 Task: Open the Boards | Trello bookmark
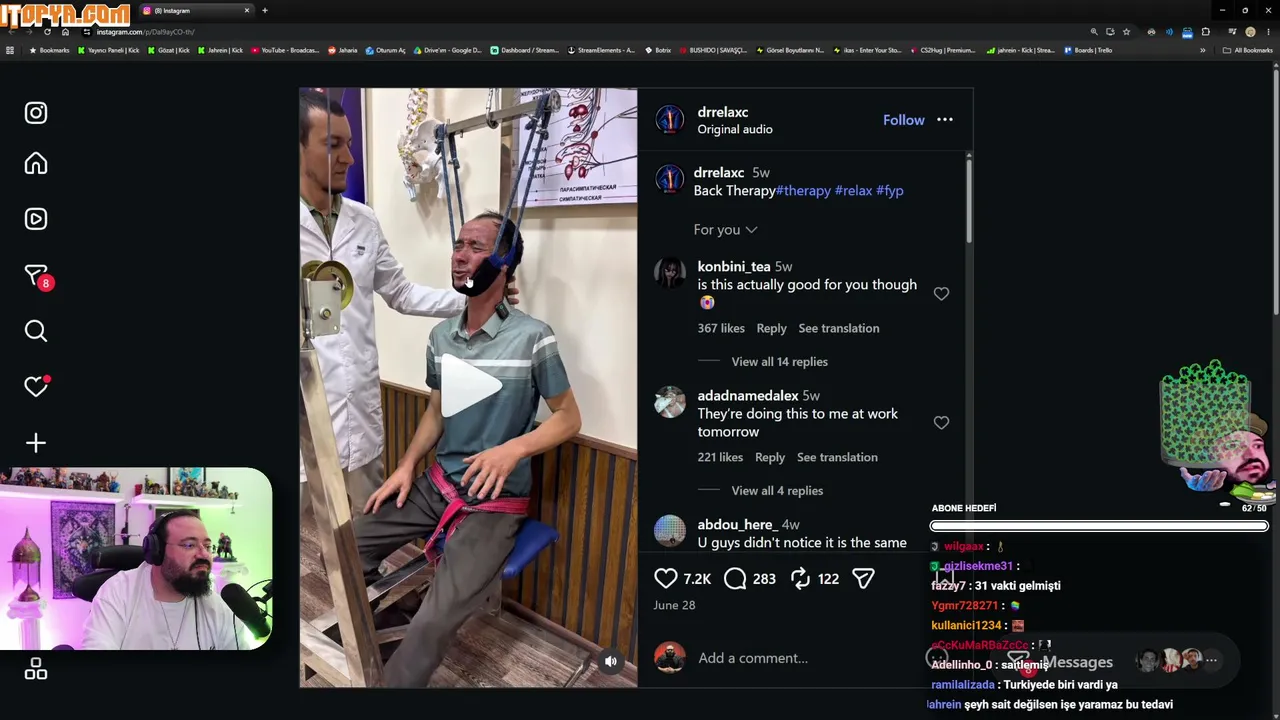coord(1088,50)
